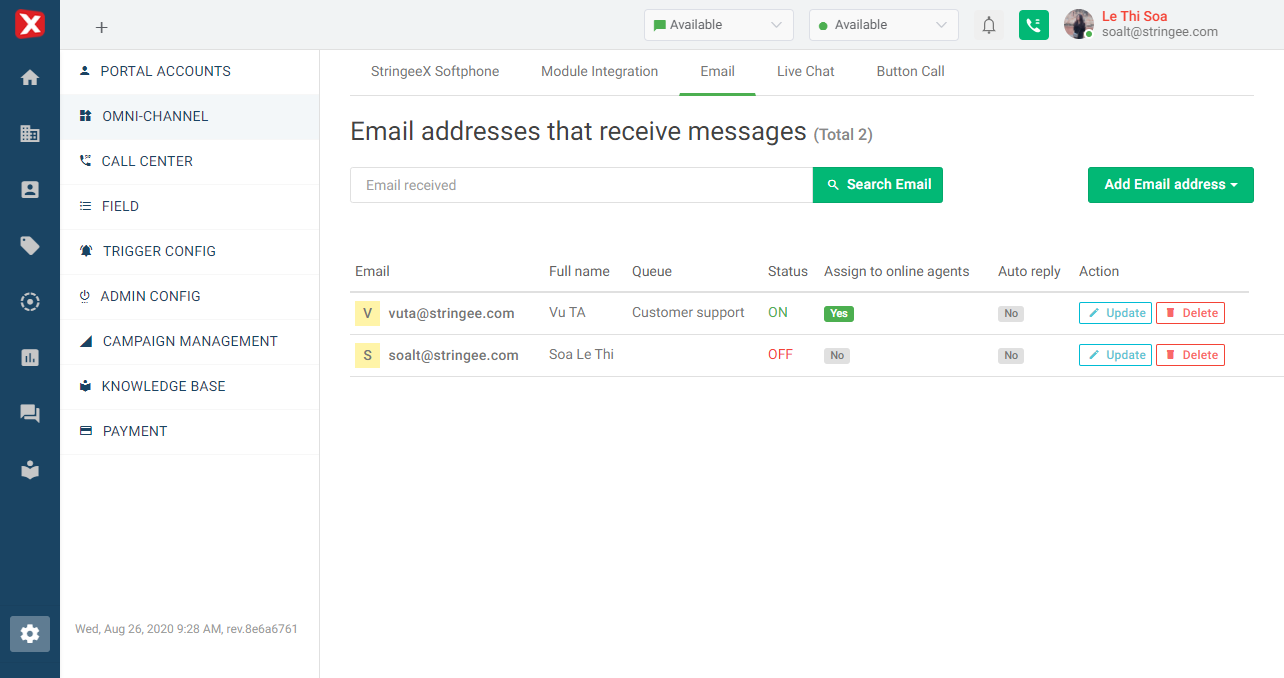Toggle Auto reply No badge for soalt@stringee.com
The image size is (1284, 678).
tap(1011, 356)
